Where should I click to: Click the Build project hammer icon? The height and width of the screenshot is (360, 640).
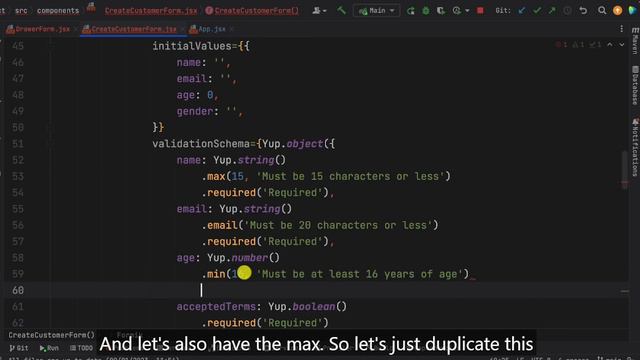341,10
